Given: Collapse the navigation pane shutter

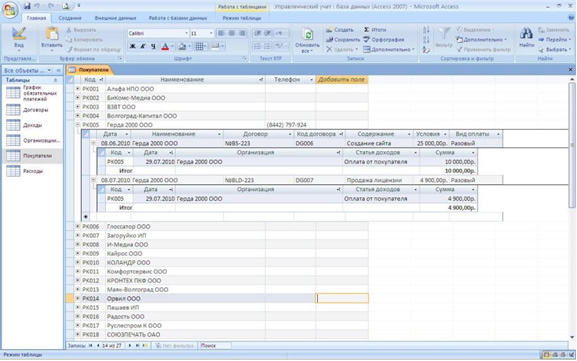Looking at the screenshot, I should pyautogui.click(x=58, y=70).
